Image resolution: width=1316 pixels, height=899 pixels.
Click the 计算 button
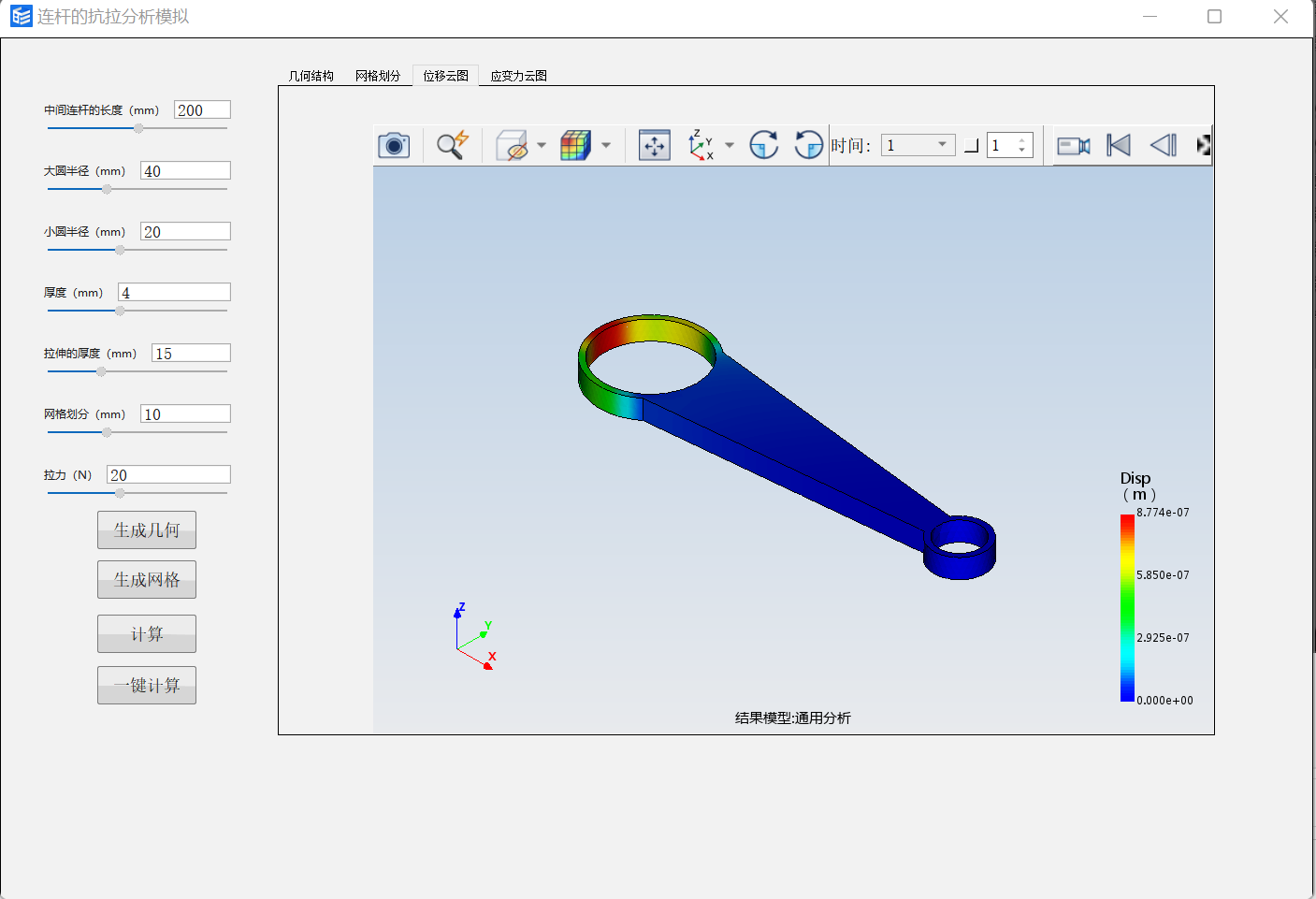147,633
